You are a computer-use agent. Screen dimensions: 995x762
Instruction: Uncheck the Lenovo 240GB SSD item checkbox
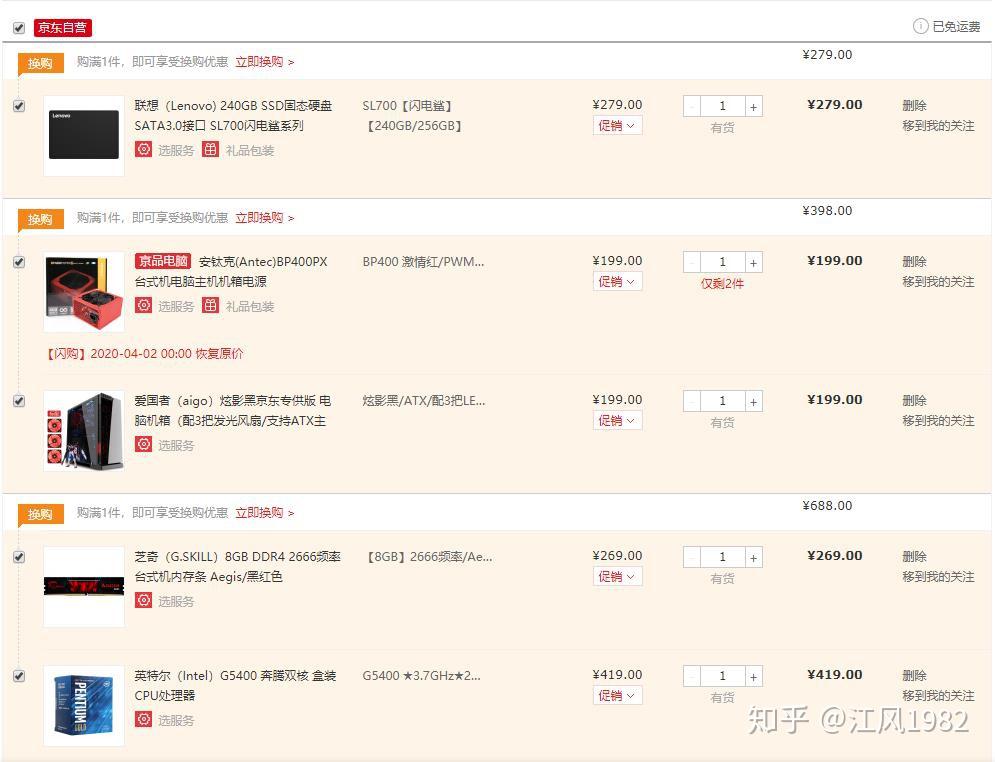pyautogui.click(x=19, y=106)
